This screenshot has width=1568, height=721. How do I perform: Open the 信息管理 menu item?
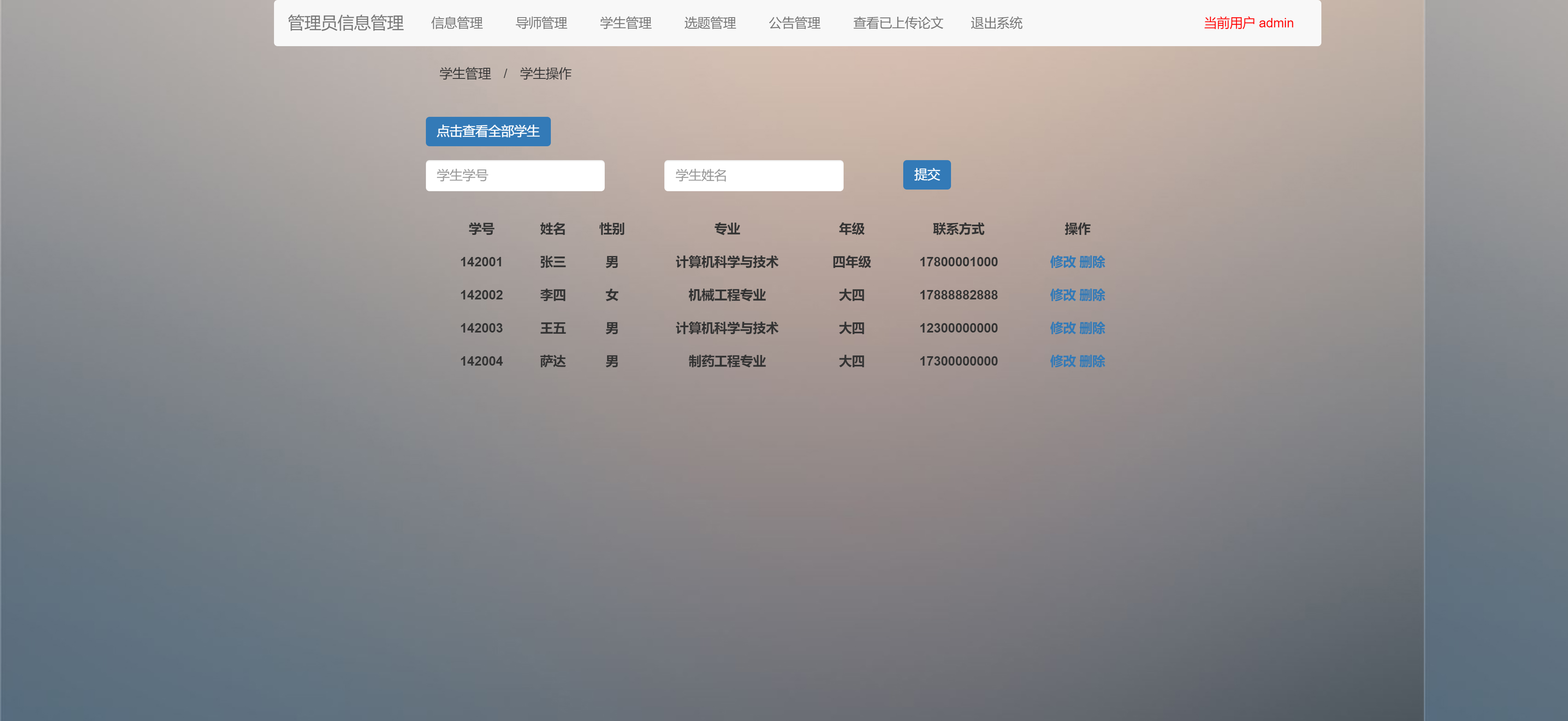457,23
